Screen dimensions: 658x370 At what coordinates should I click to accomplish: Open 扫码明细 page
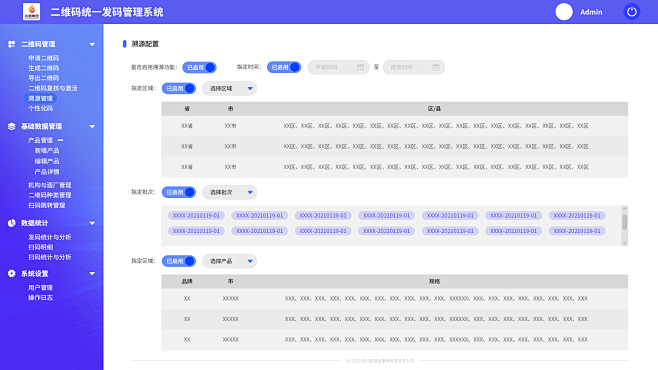click(40, 247)
